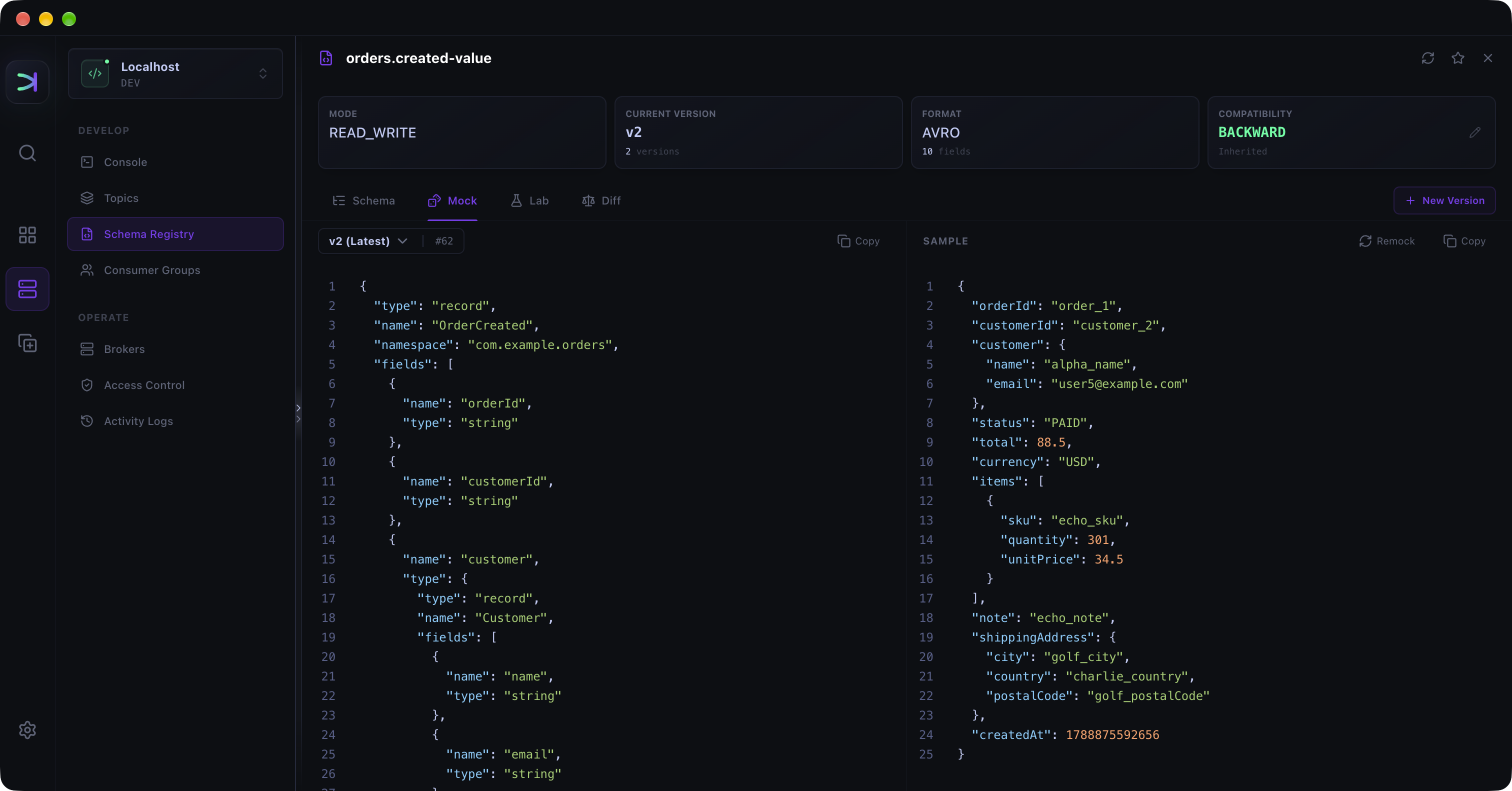Click the BACKWARD compatibility value
This screenshot has height=791, width=1512.
pos(1251,132)
